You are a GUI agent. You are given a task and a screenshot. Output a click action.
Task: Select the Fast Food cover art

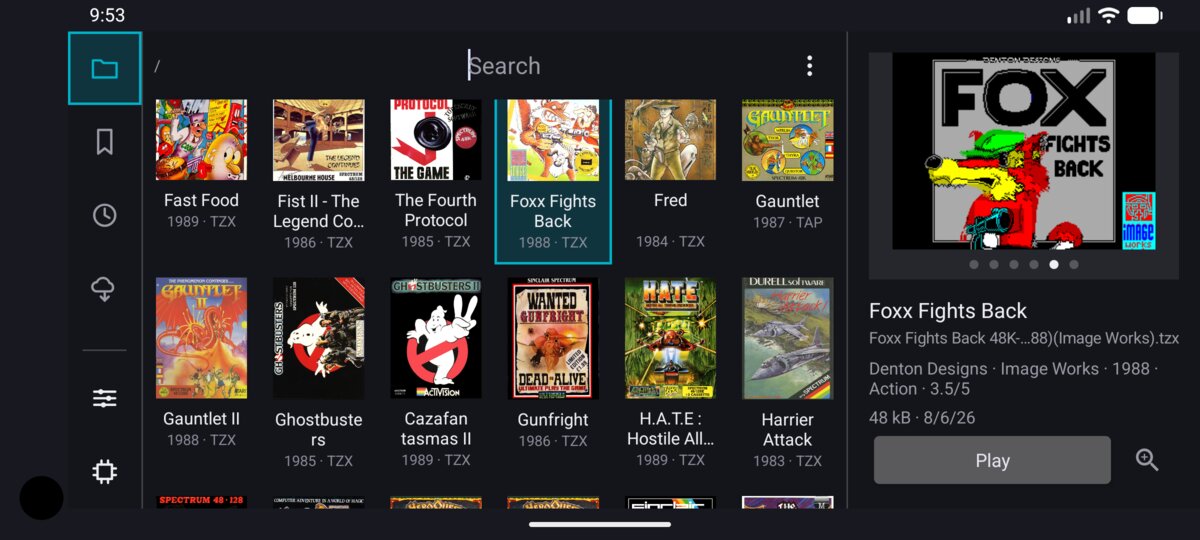pos(201,139)
